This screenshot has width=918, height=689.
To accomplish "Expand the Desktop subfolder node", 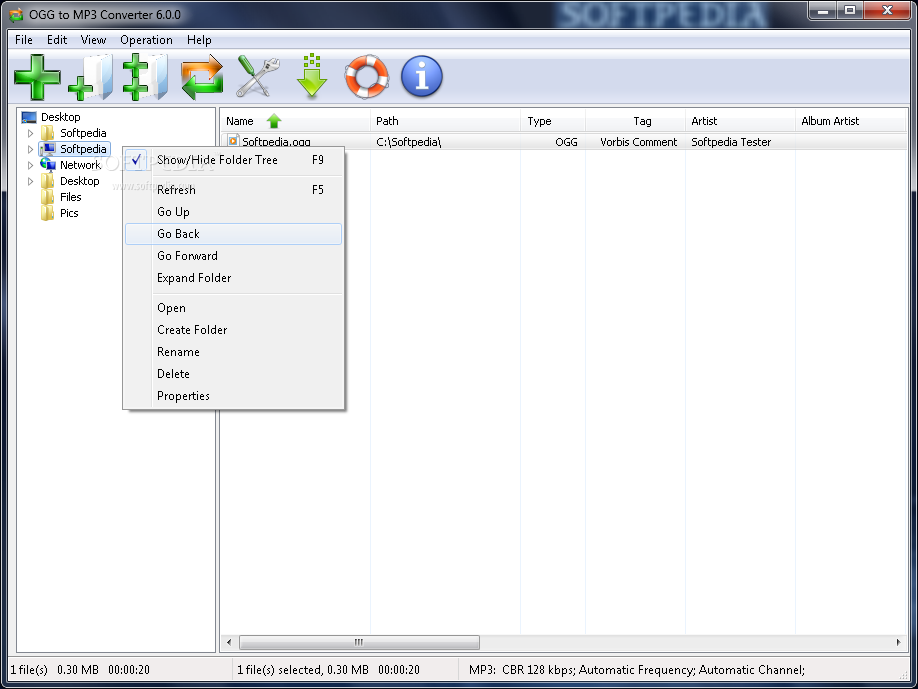I will [30, 181].
